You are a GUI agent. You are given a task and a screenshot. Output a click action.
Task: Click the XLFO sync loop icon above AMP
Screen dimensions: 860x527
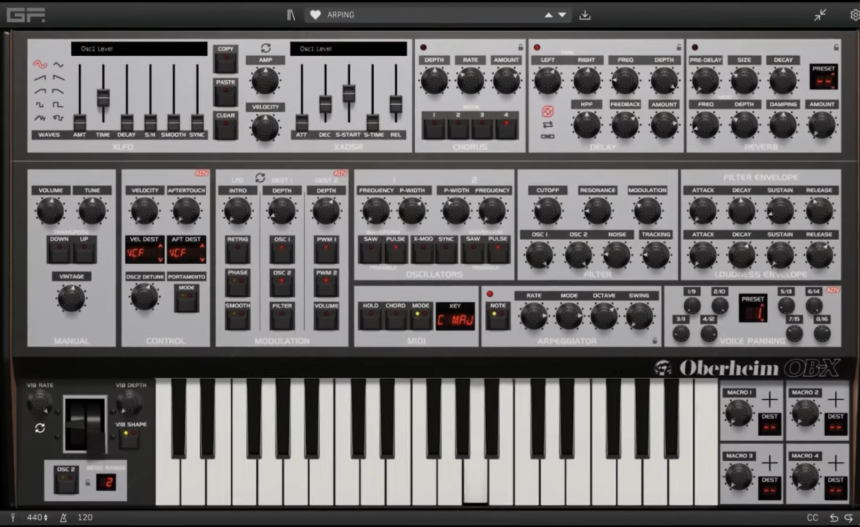click(x=265, y=48)
